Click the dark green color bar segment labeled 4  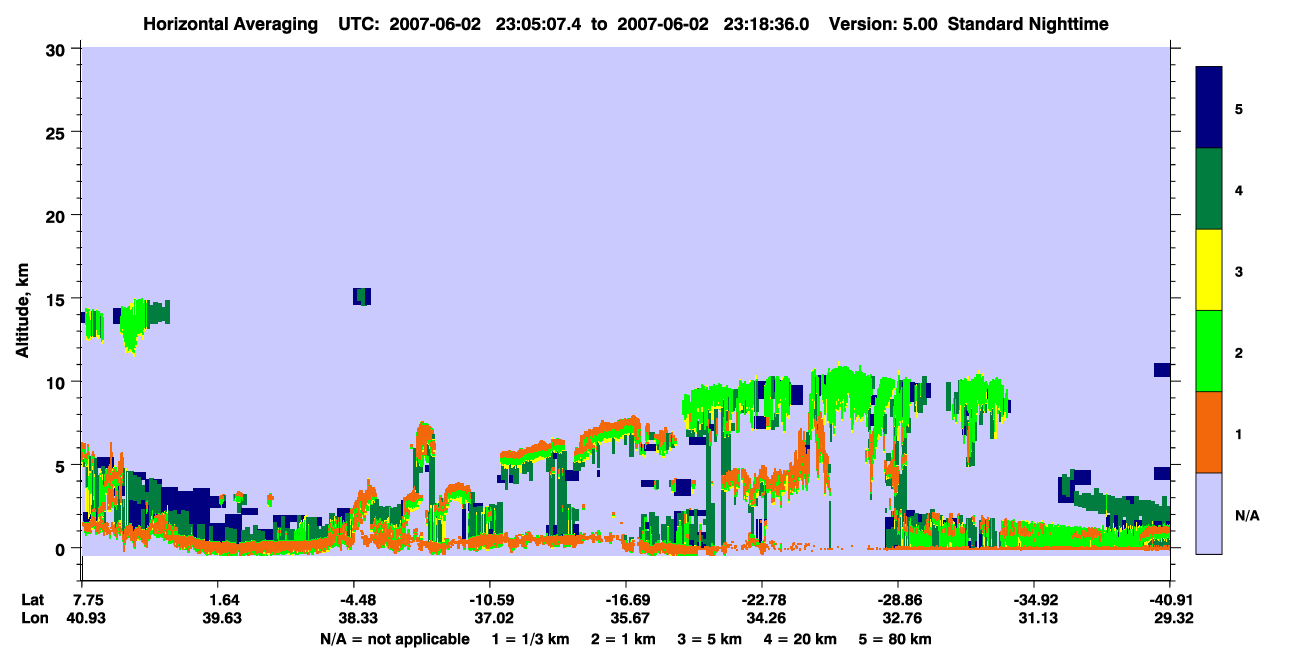(x=1209, y=189)
